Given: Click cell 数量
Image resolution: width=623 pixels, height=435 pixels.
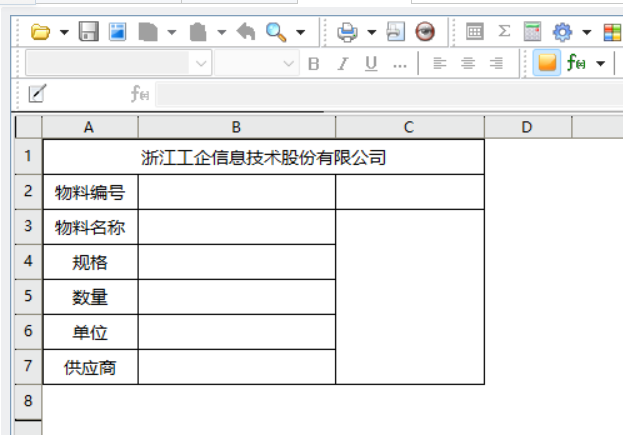Looking at the screenshot, I should [x=90, y=297].
